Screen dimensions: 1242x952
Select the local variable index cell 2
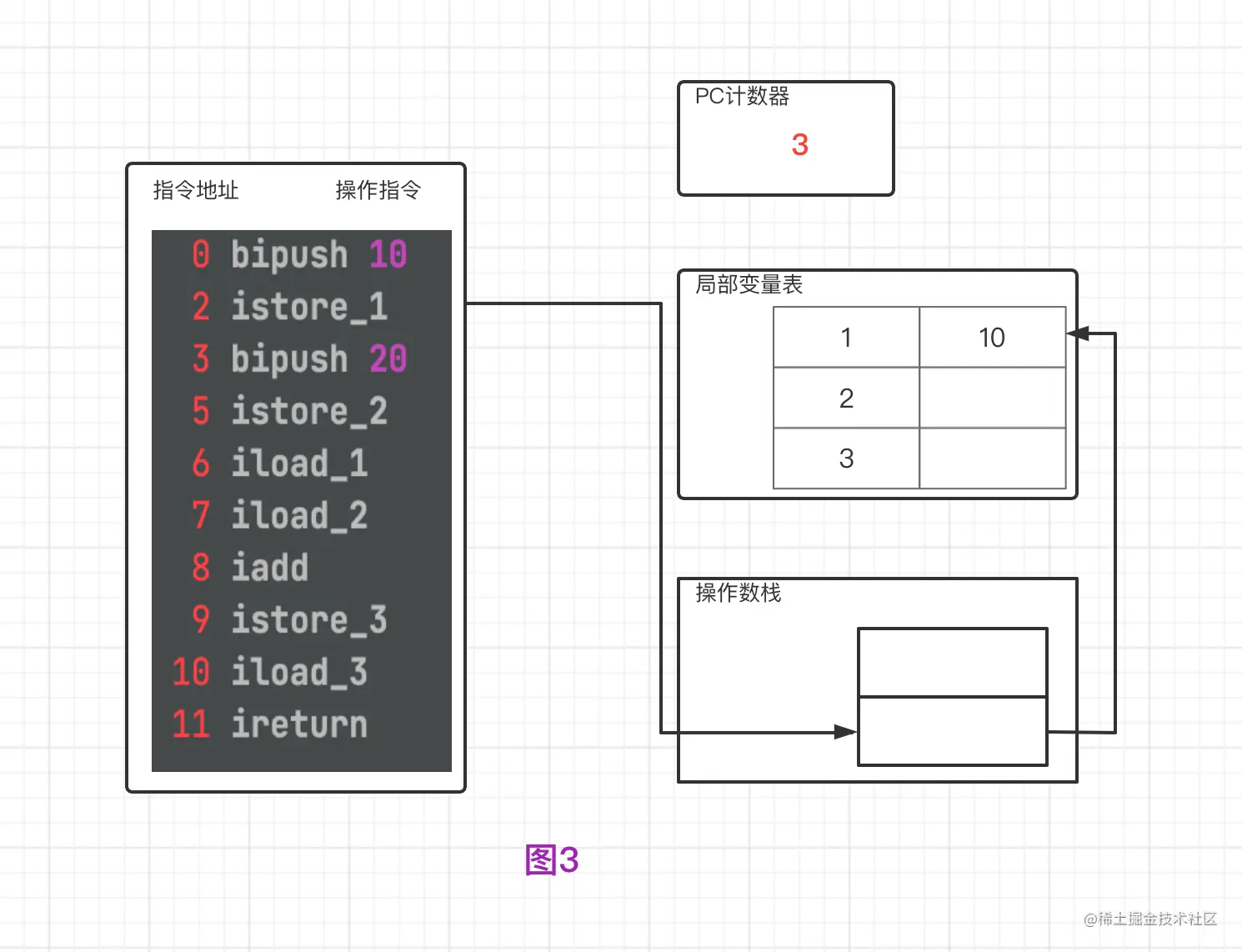846,398
